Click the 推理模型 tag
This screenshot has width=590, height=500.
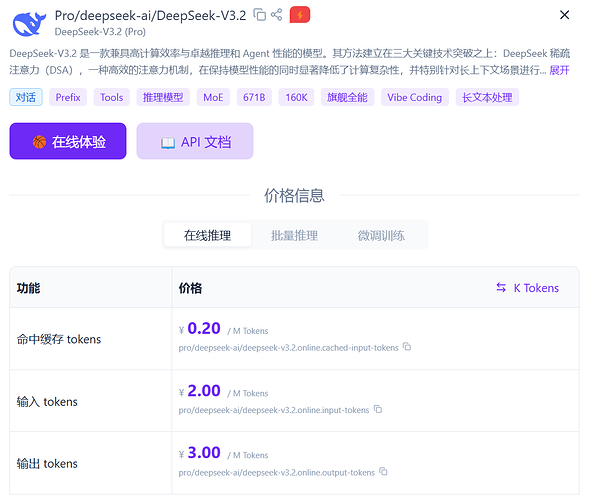(x=163, y=97)
